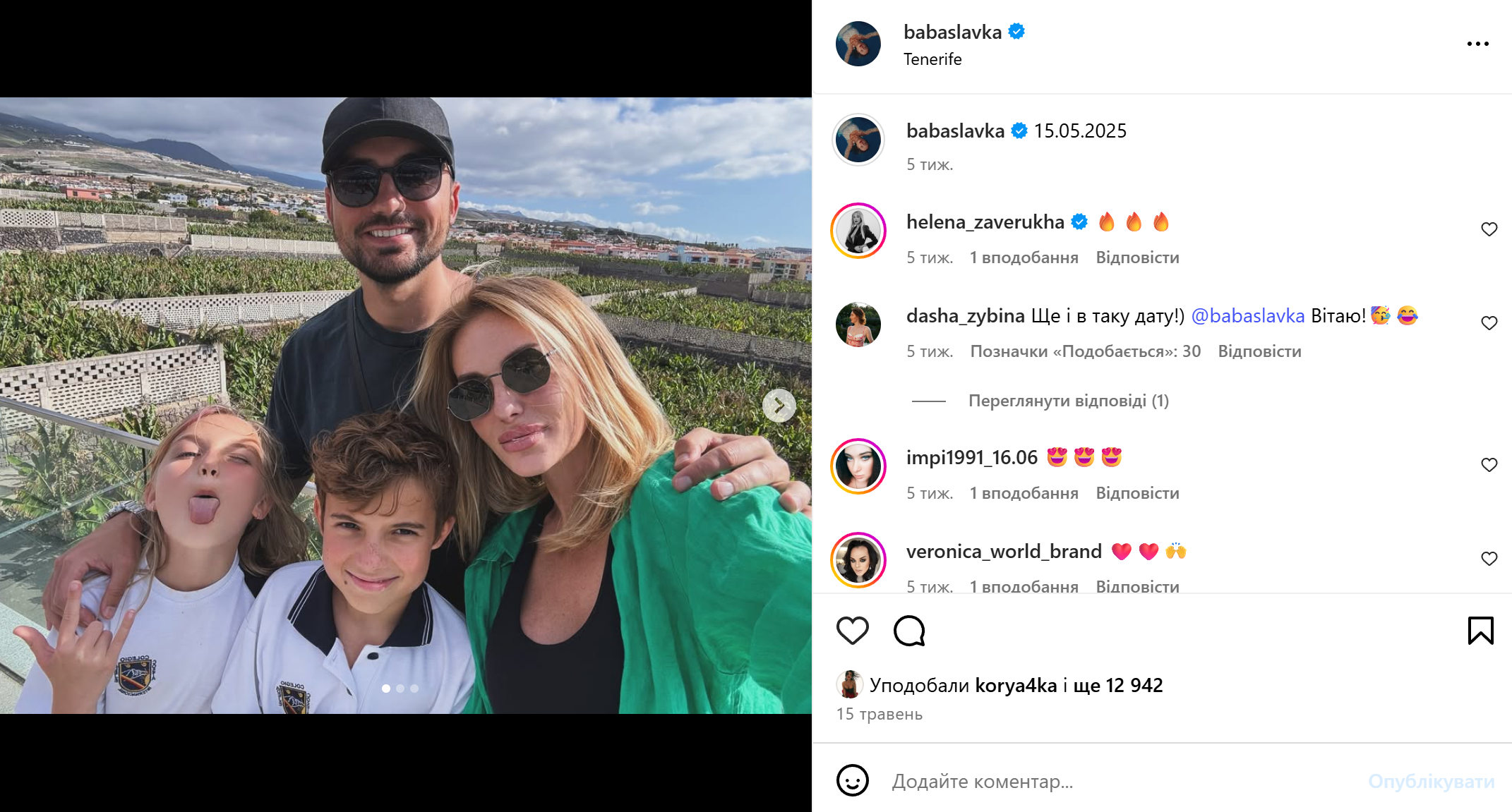Open helena_zaverukha's profile avatar
1512x812 pixels.
[858, 231]
